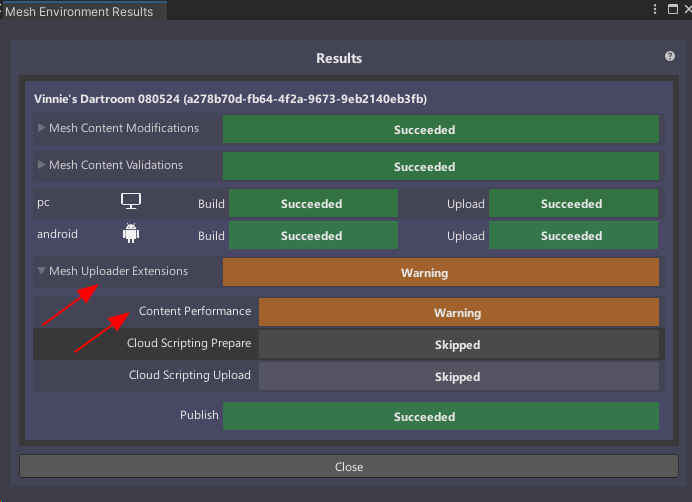
Task: Collapse Mesh Uploader Extensions section
Action: tap(41, 271)
